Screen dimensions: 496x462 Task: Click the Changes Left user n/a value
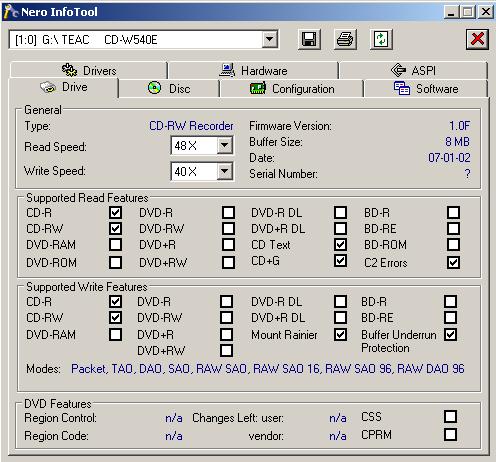[x=338, y=418]
